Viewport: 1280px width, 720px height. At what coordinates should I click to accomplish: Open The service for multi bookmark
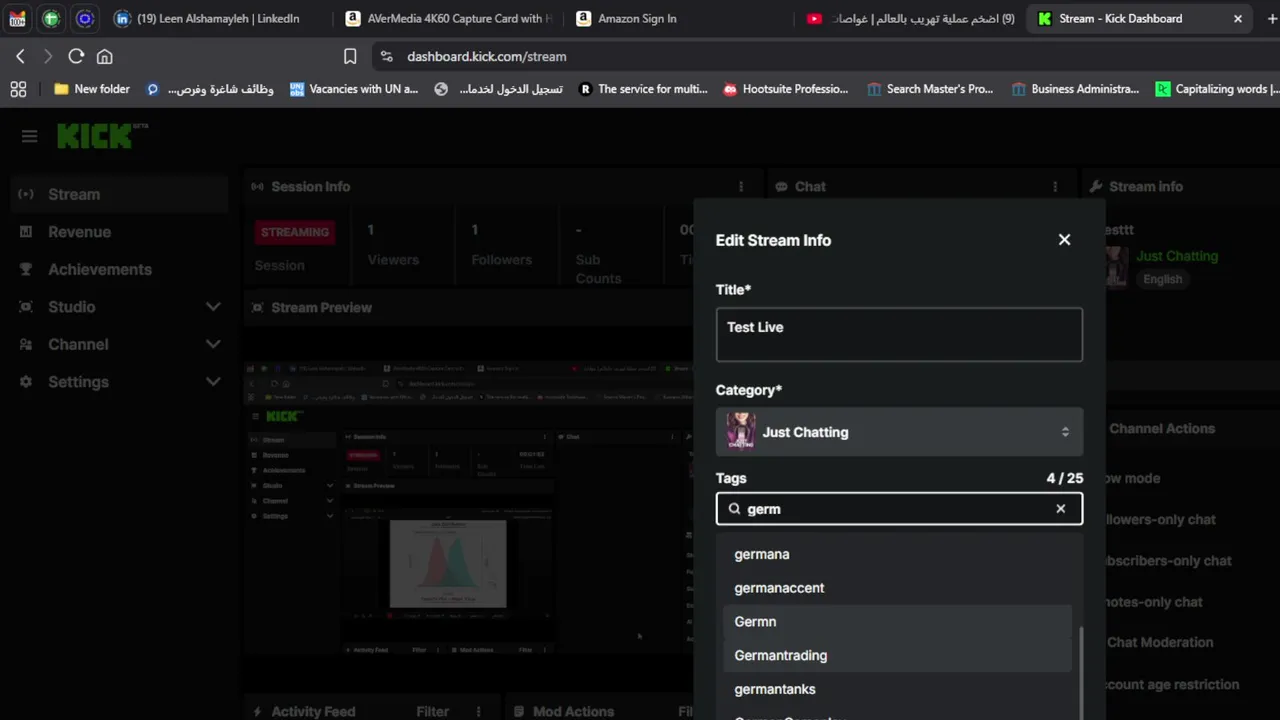[643, 89]
